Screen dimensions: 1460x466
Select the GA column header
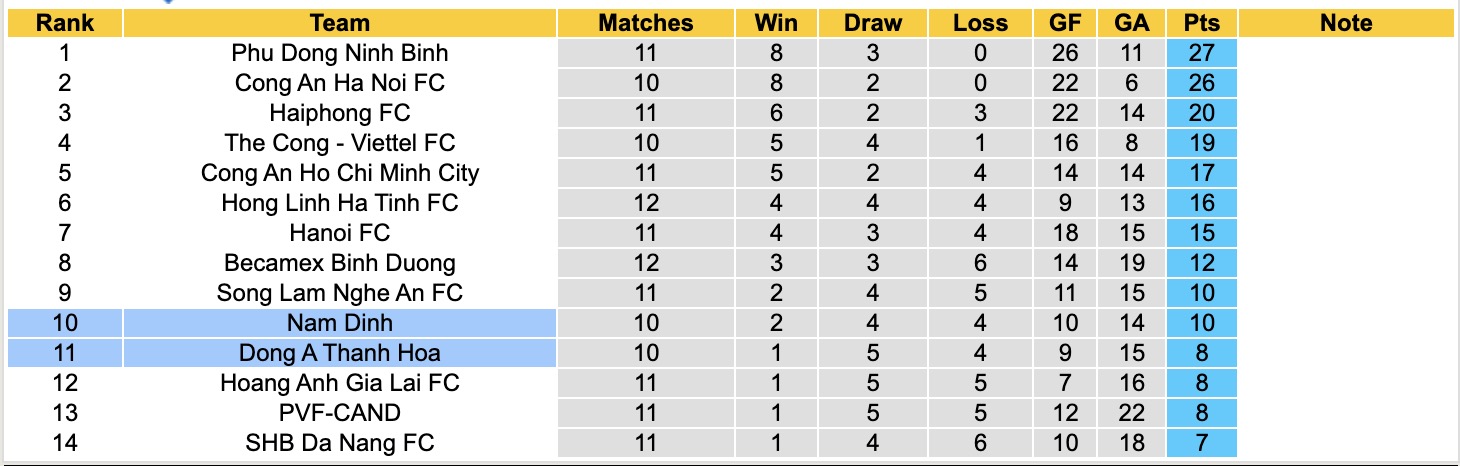tap(1129, 23)
